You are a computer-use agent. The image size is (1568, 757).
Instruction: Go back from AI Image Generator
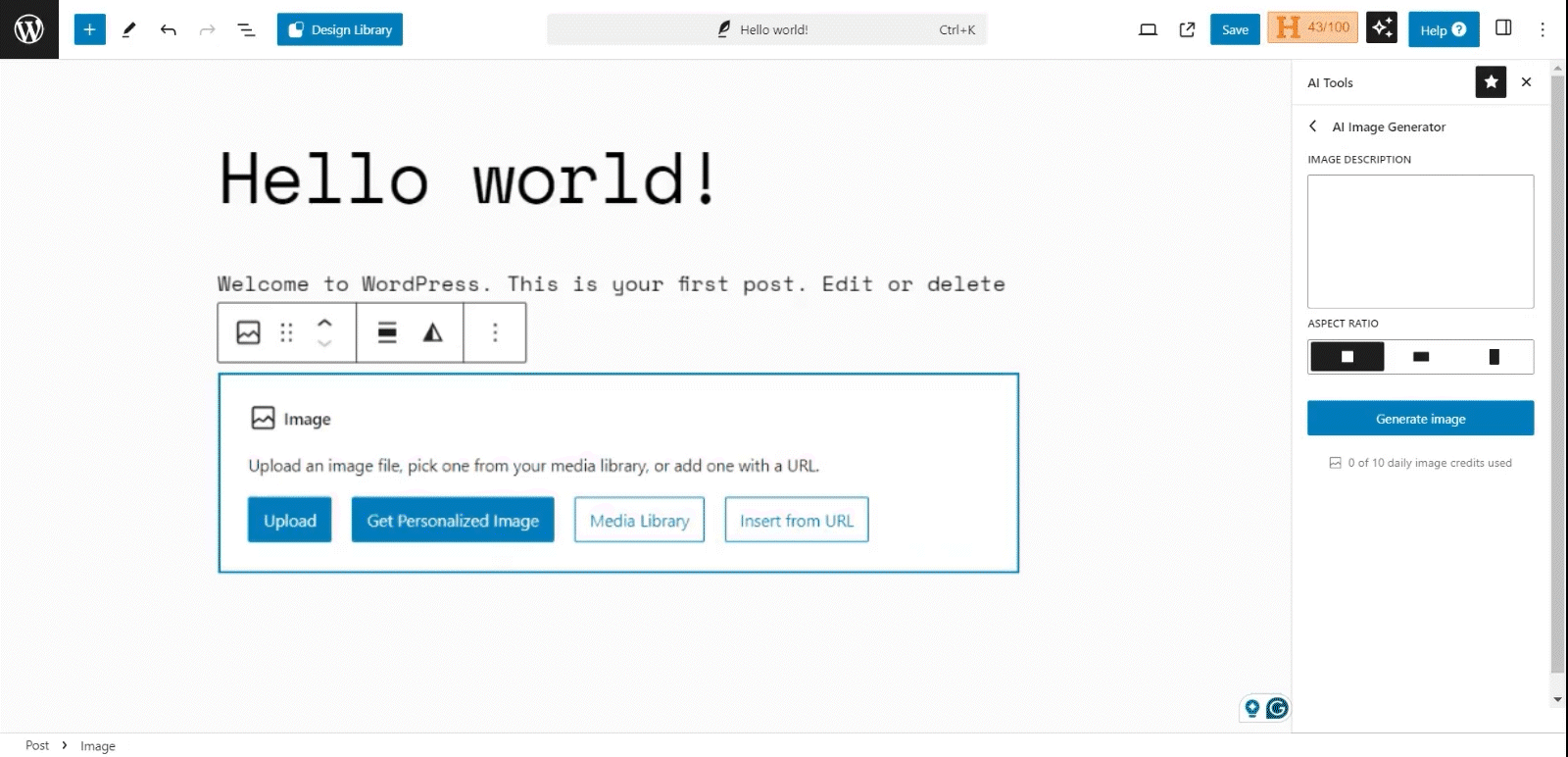(1313, 126)
